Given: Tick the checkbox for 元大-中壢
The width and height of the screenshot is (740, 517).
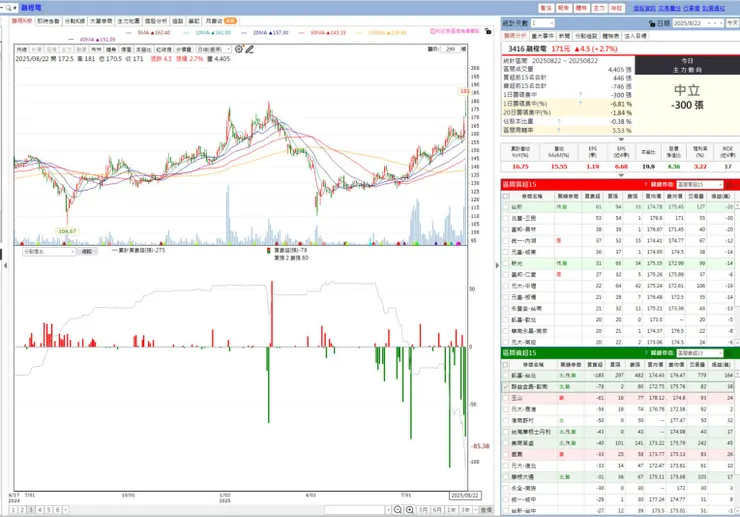Looking at the screenshot, I should [x=506, y=286].
